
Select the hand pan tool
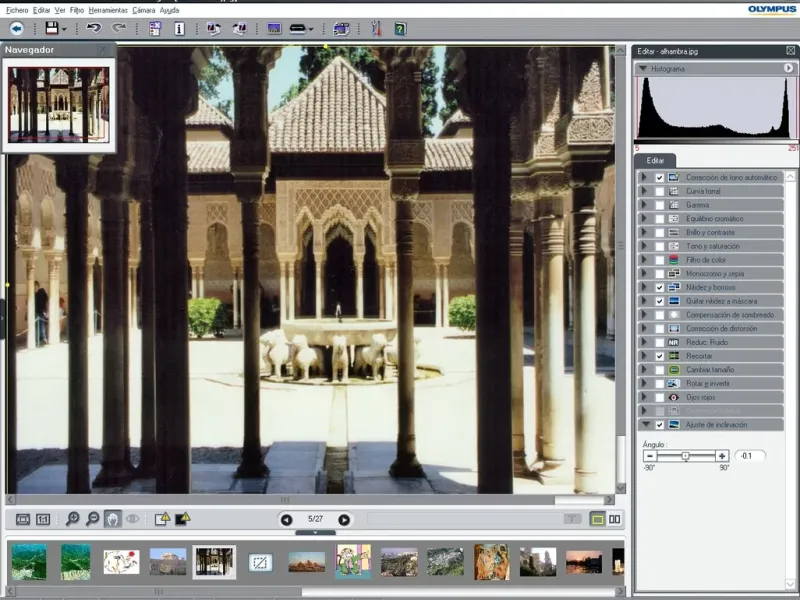click(x=112, y=519)
